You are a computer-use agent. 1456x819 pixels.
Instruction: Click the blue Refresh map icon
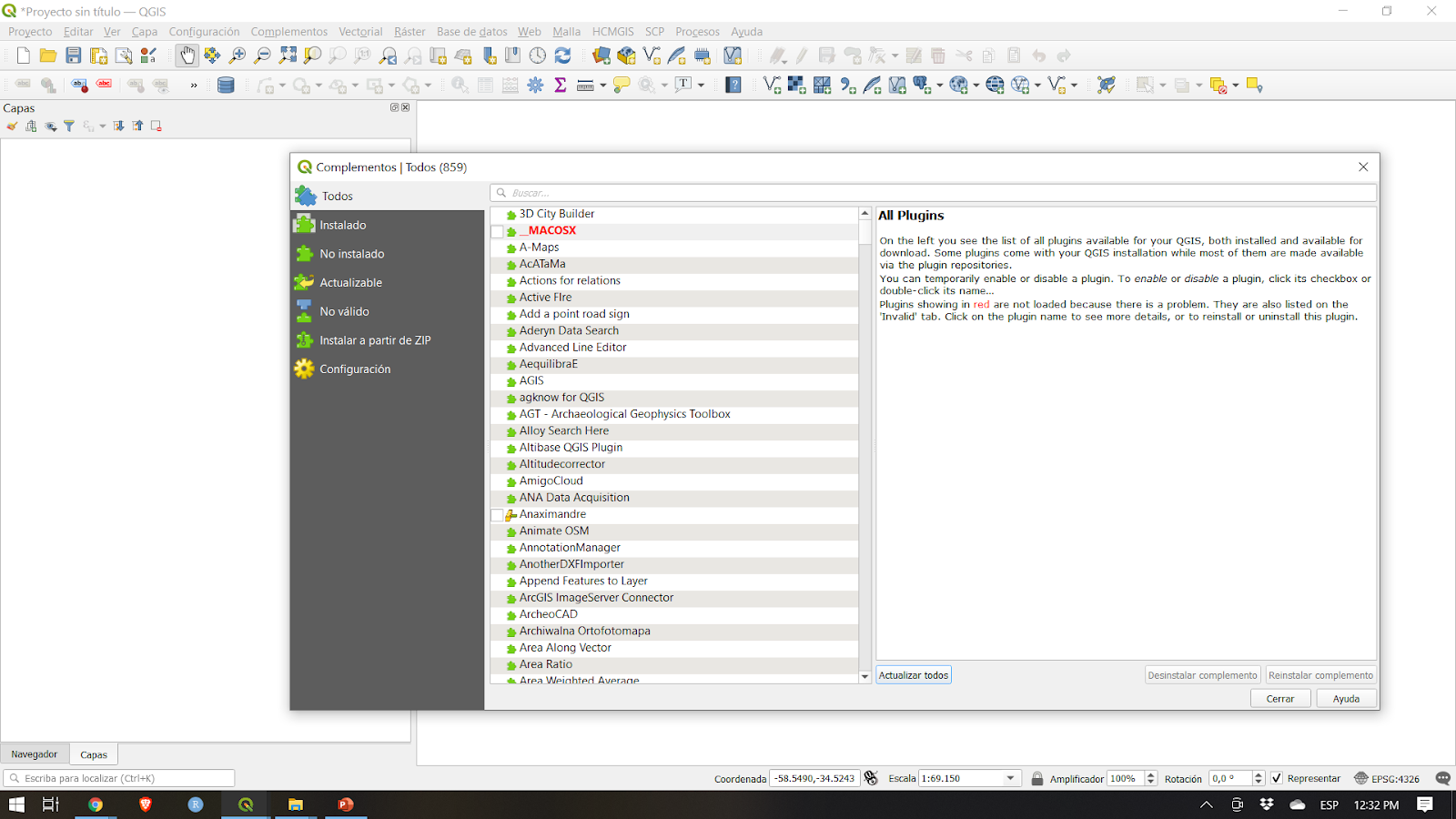pos(563,56)
